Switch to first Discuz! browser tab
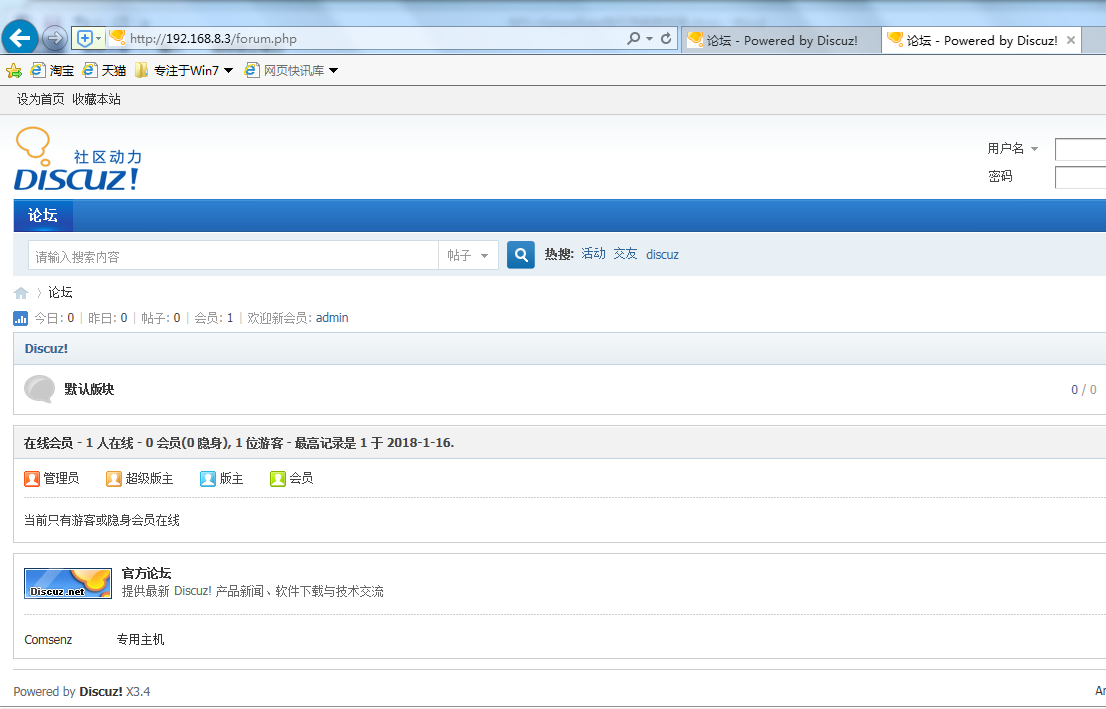This screenshot has height=709, width=1106. (x=781, y=40)
